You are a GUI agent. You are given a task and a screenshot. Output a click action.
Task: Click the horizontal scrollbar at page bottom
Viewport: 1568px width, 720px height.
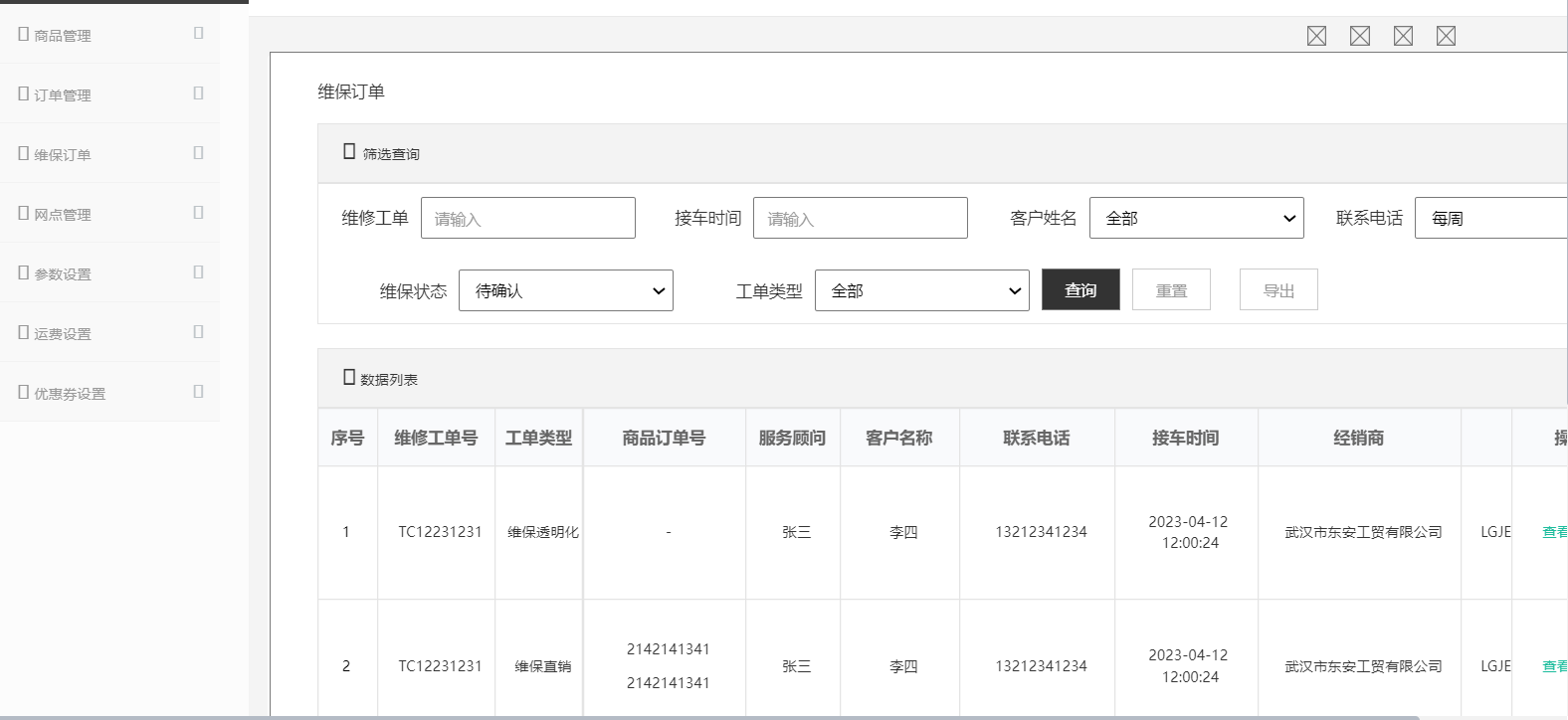[x=709, y=717]
